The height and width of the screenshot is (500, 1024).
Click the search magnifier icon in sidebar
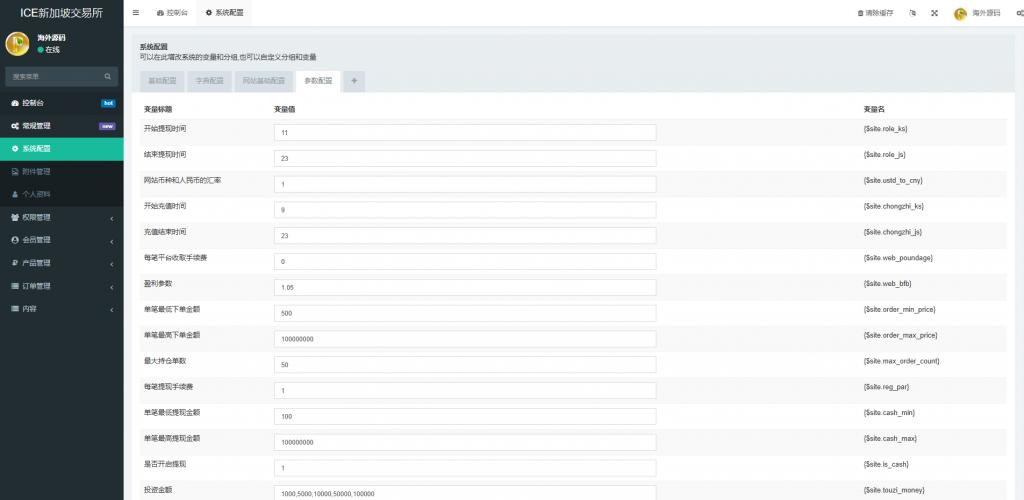[108, 76]
